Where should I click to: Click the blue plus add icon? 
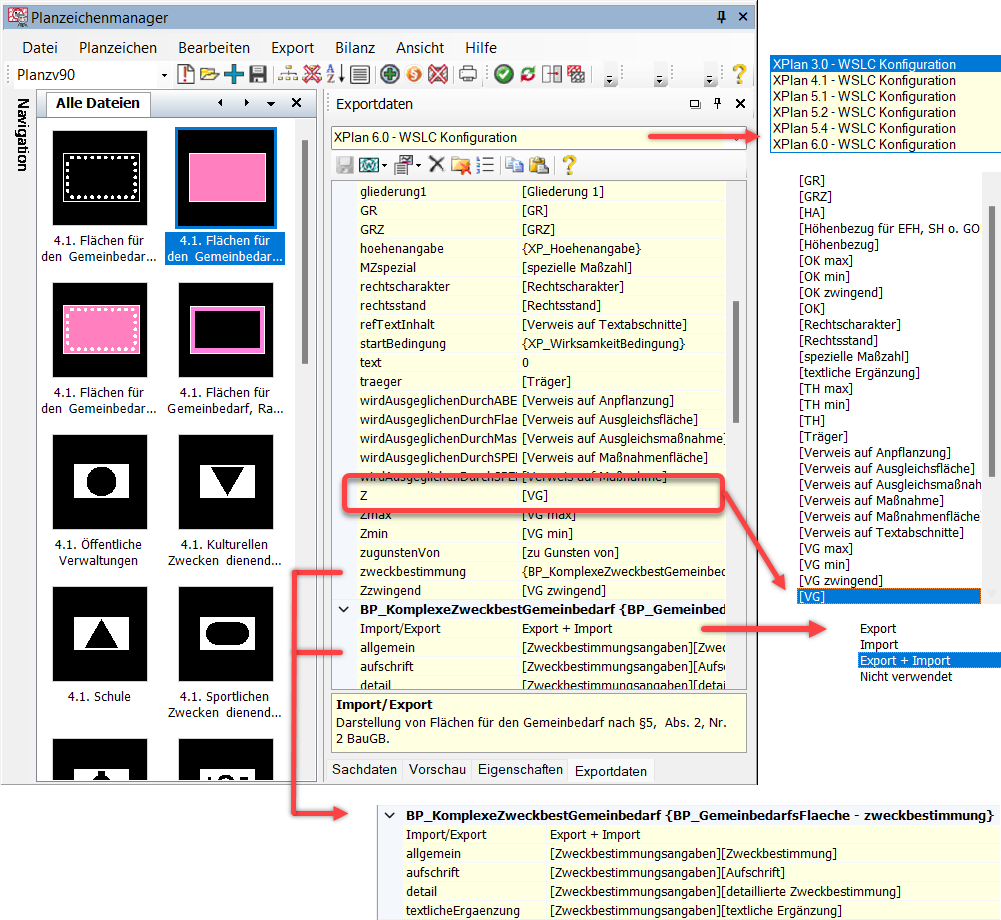point(234,74)
